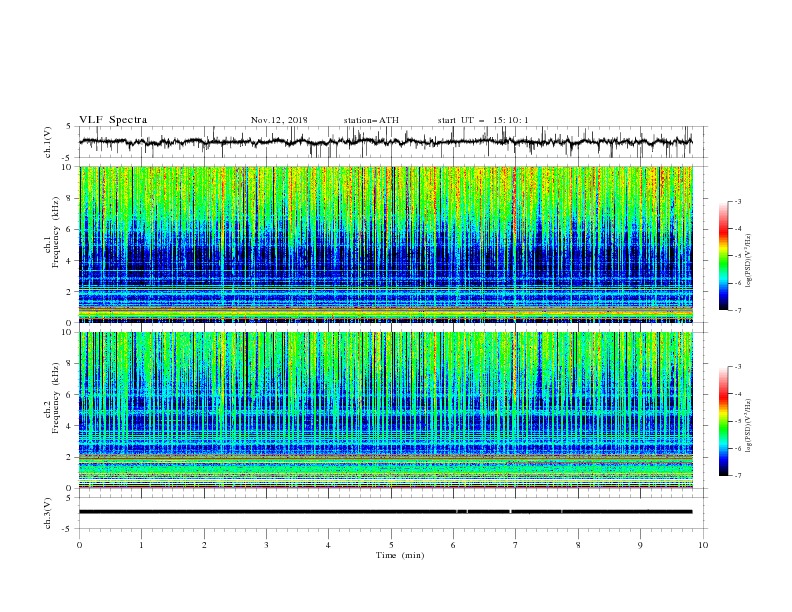Click the "4" tick on the time axis

coord(328,545)
